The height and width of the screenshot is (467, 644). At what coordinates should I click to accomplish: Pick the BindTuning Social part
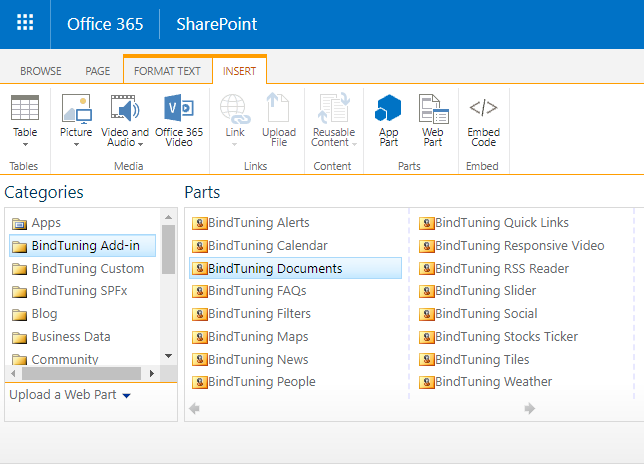[x=478, y=314]
